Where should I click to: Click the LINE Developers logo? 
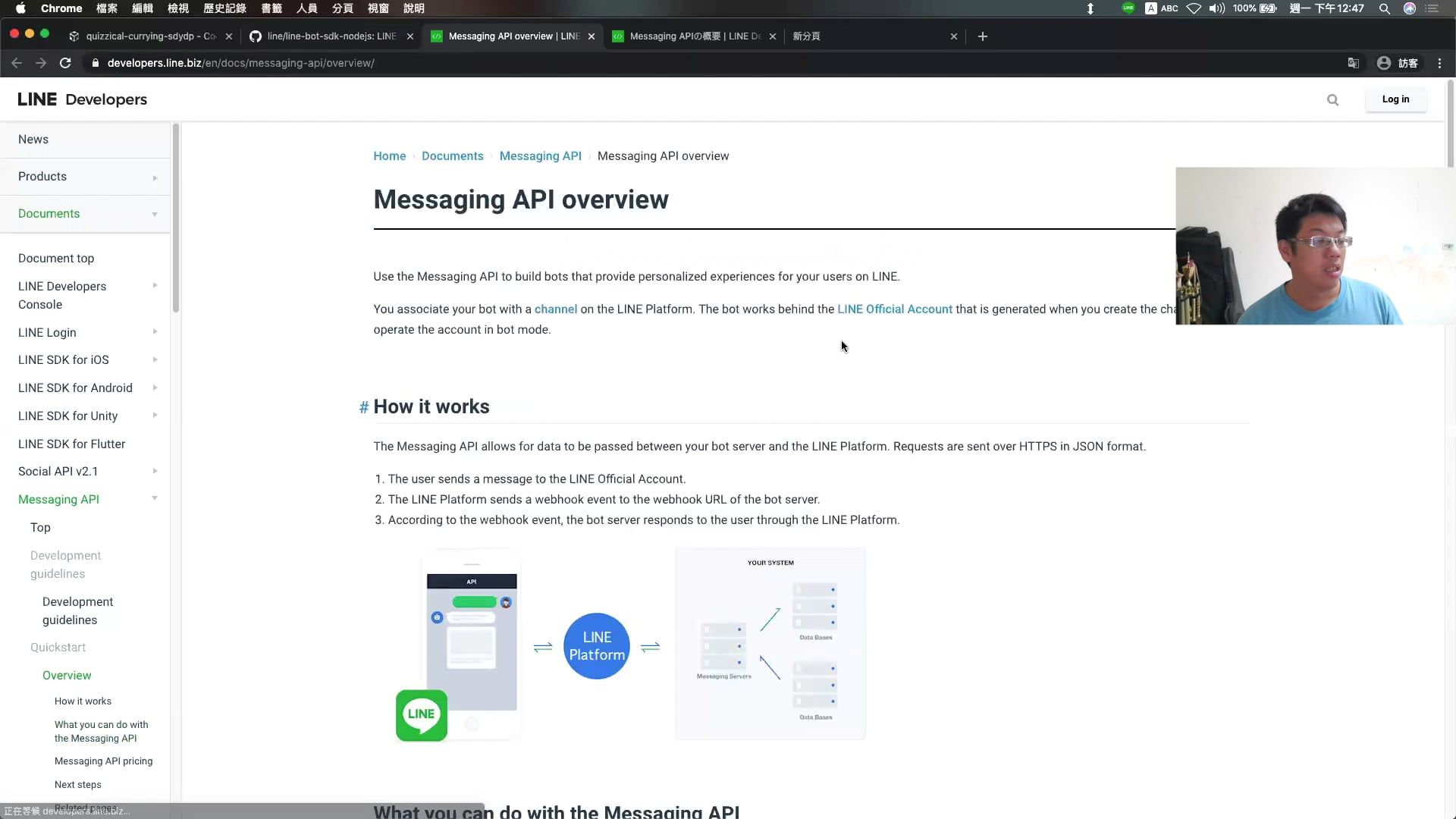click(81, 99)
